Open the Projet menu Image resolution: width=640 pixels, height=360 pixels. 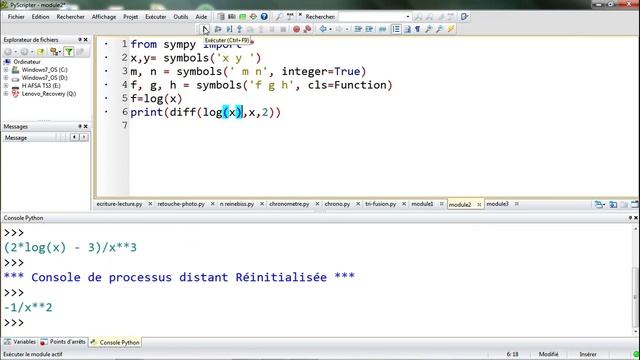[131, 17]
